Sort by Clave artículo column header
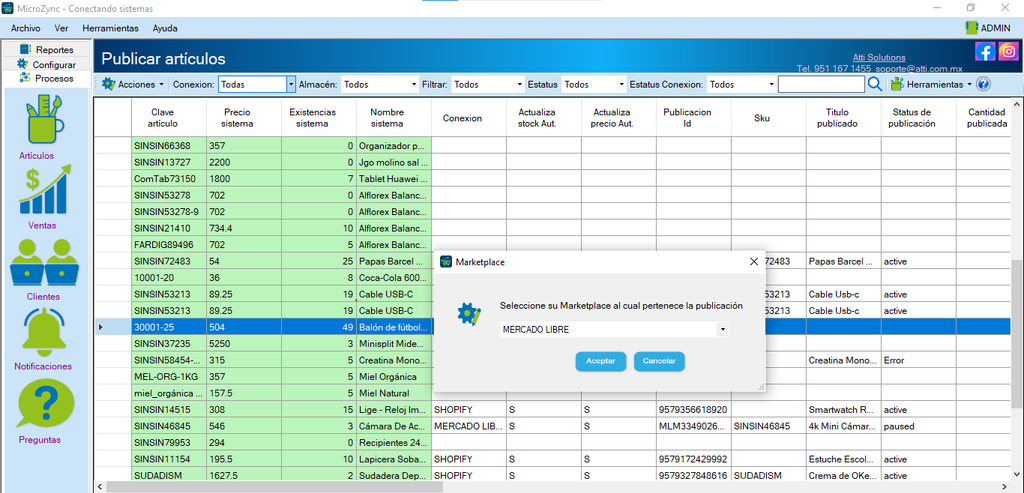This screenshot has height=493, width=1024. tap(169, 118)
